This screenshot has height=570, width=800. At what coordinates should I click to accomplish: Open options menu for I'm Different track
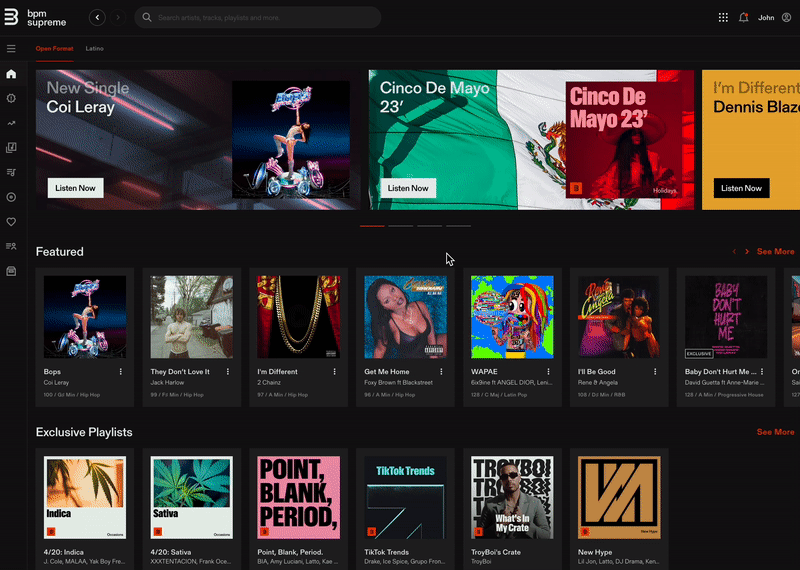pyautogui.click(x=335, y=371)
